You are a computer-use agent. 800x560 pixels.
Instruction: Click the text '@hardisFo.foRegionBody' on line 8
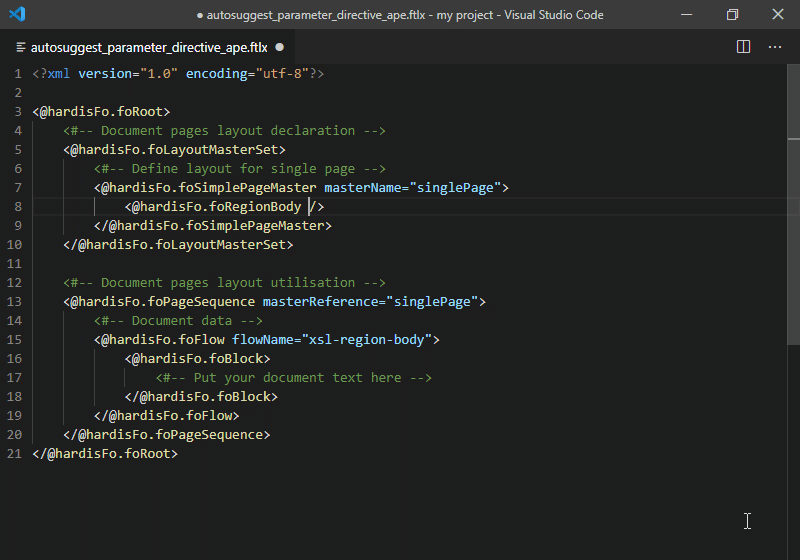(216, 207)
